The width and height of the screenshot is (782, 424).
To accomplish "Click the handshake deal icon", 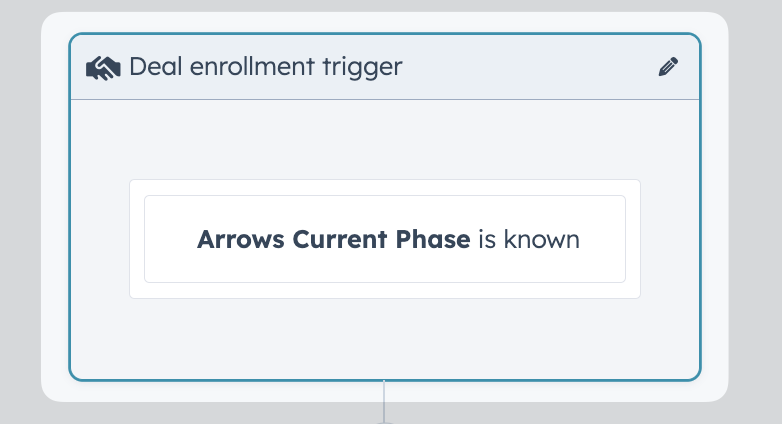I will point(103,67).
